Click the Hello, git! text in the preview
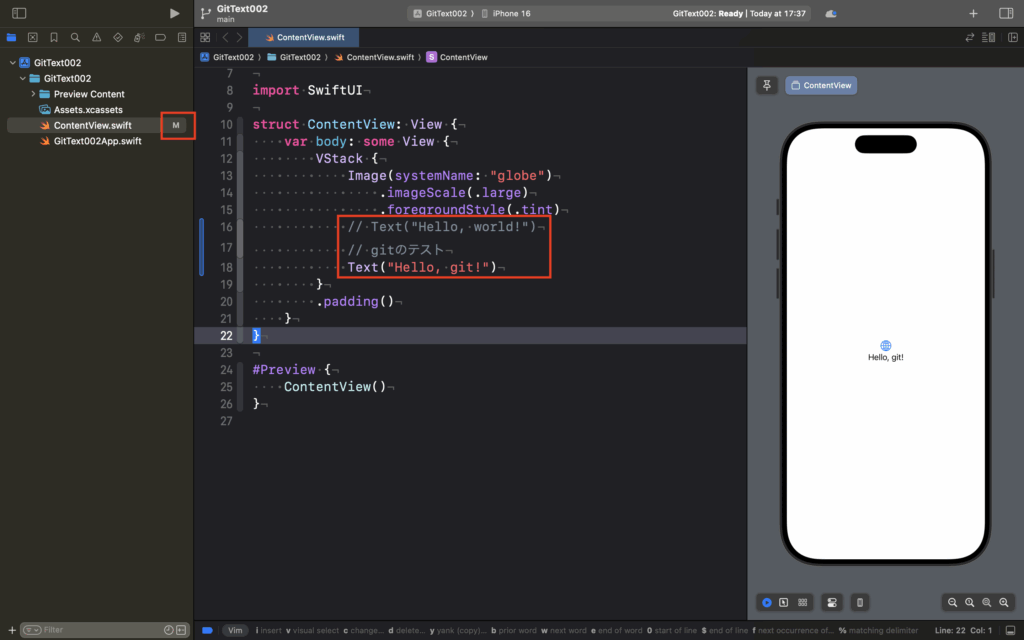 [x=886, y=357]
